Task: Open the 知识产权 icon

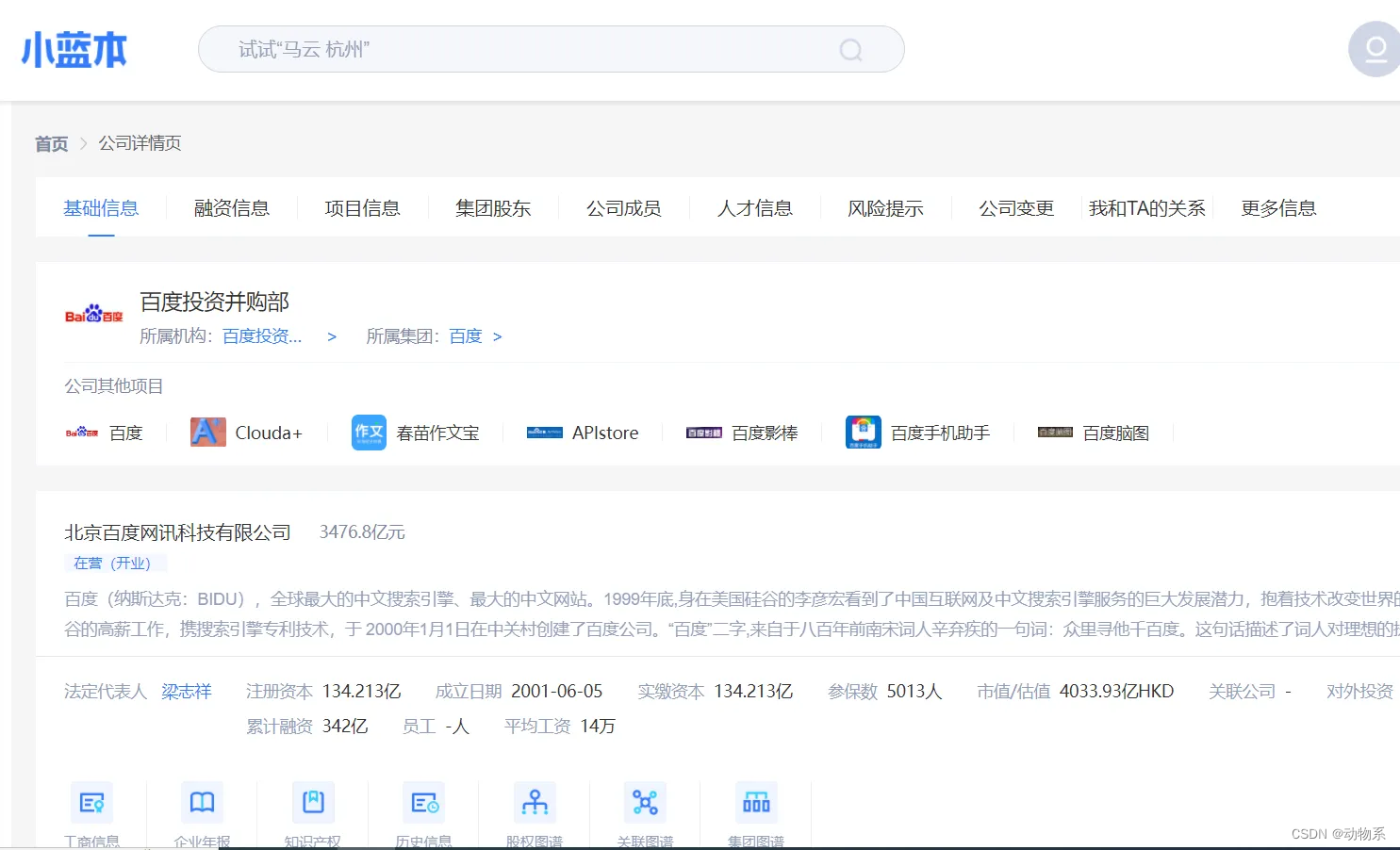Action: point(313,803)
